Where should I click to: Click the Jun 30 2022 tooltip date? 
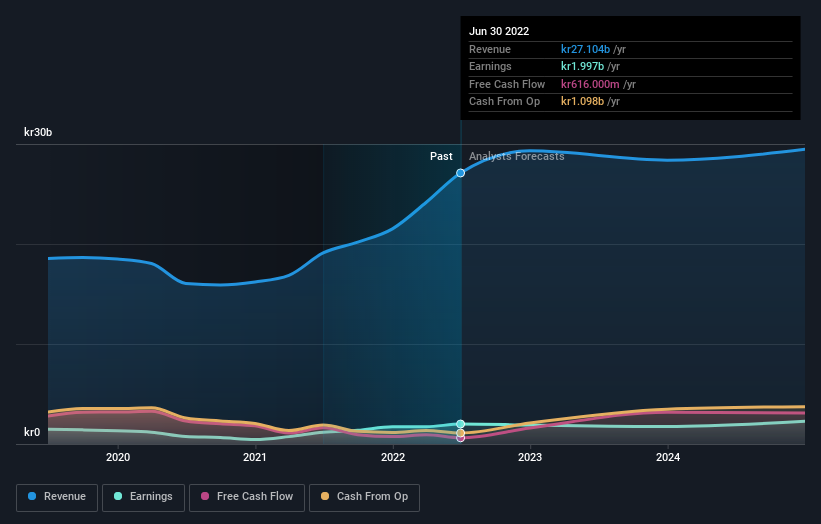tap(499, 31)
